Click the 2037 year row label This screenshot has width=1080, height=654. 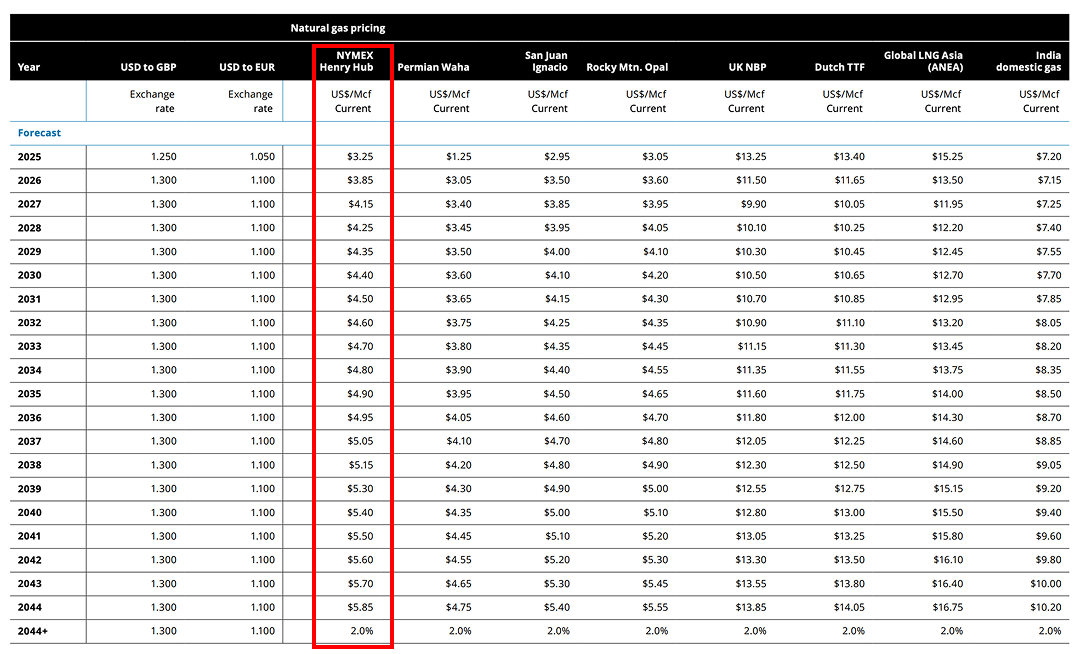[30, 442]
